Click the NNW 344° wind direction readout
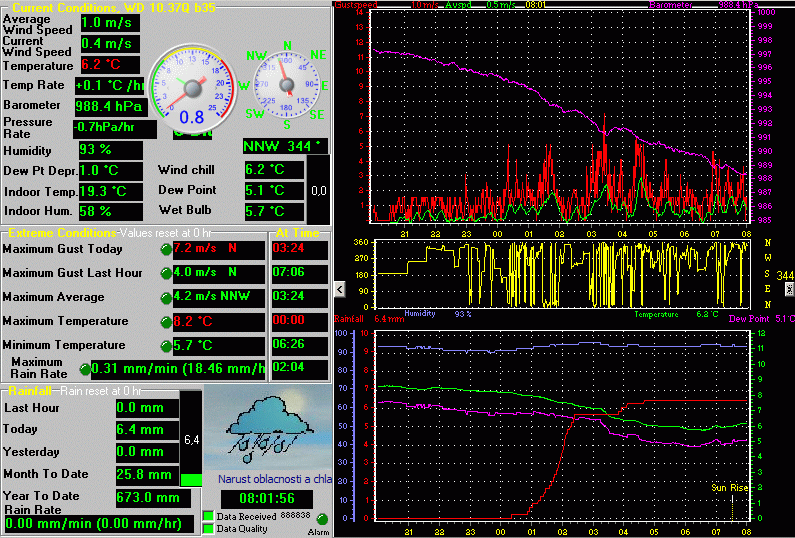The image size is (795, 538). point(285,146)
